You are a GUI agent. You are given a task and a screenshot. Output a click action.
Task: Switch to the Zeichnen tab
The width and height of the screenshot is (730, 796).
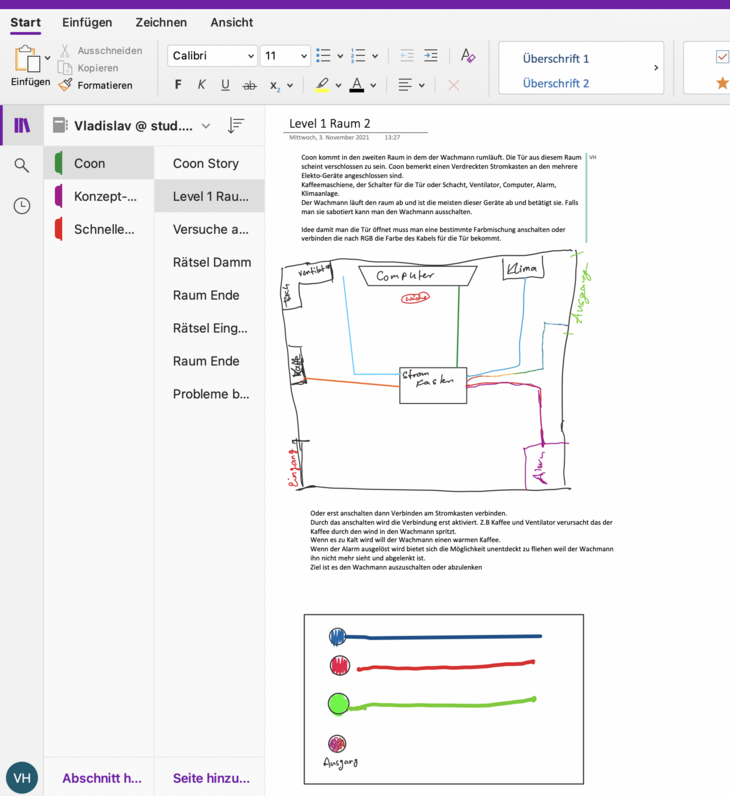pyautogui.click(x=161, y=22)
